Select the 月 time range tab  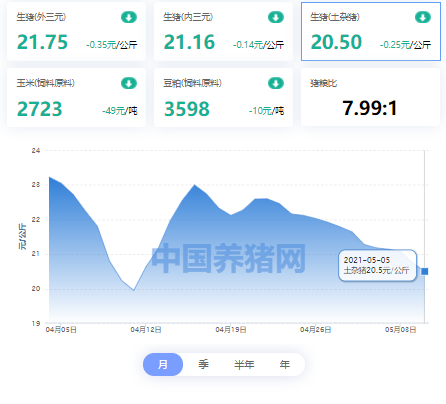click(x=163, y=364)
